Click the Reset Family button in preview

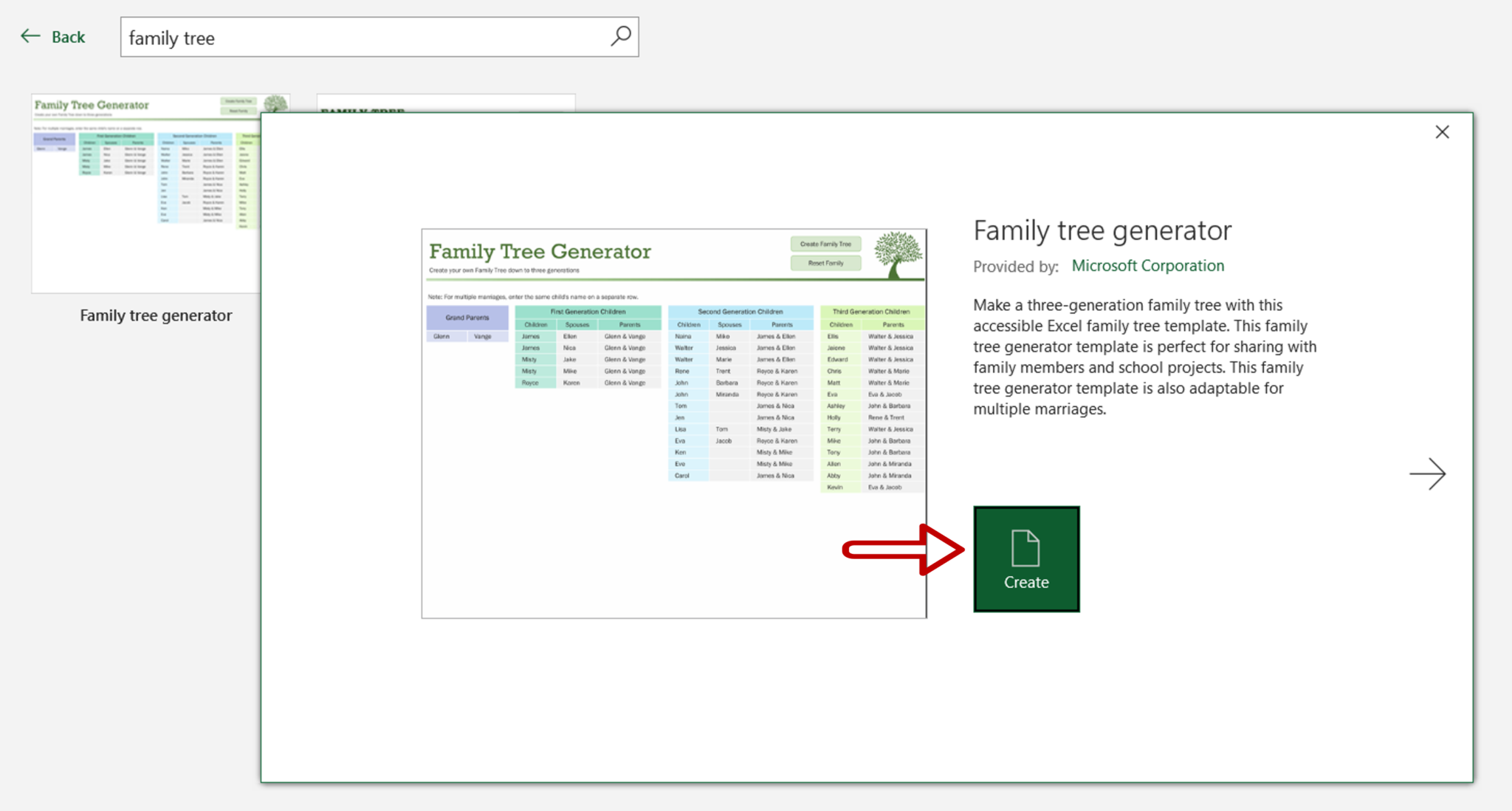(x=825, y=263)
